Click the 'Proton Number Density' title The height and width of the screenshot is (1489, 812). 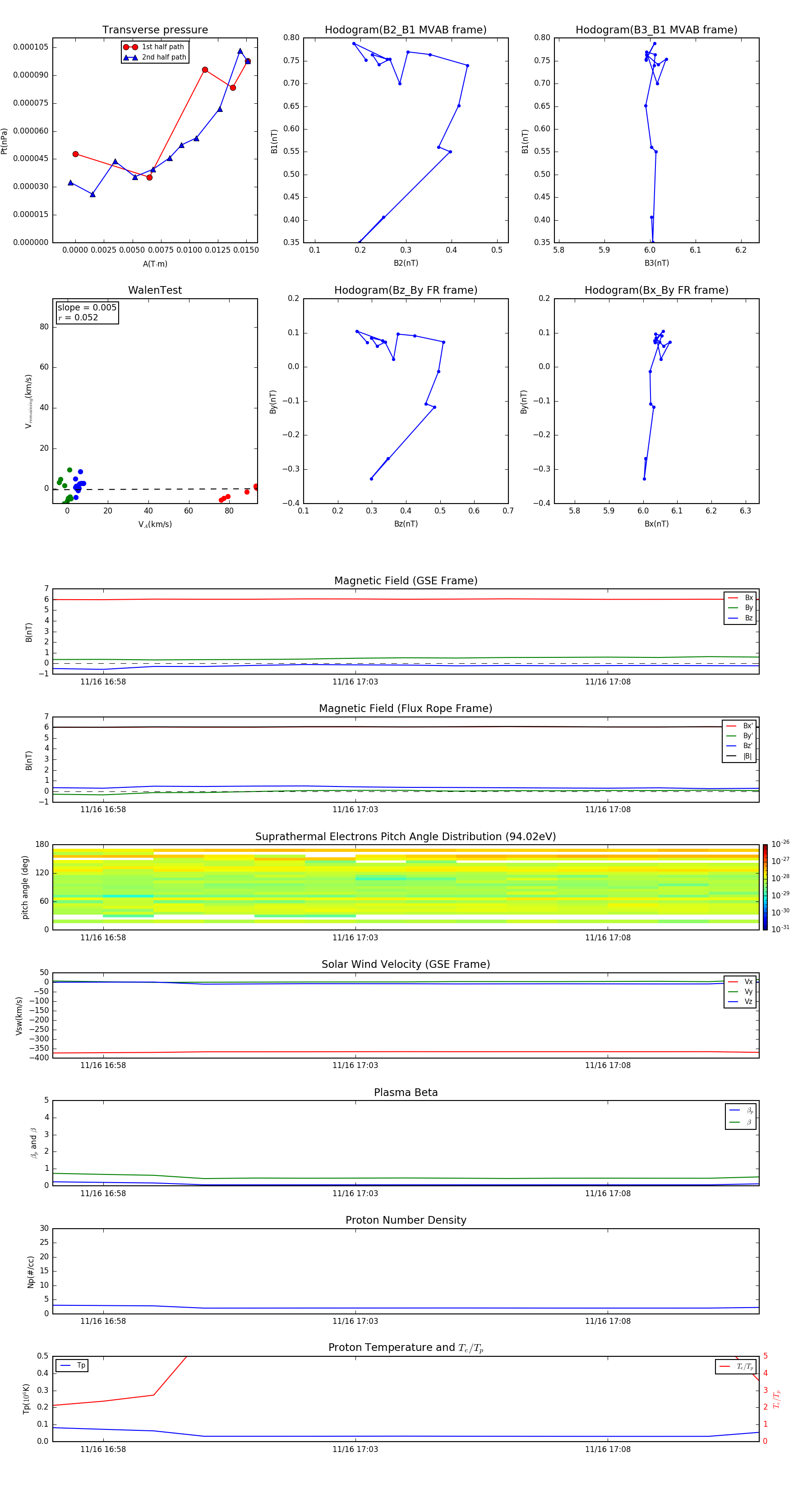[406, 1220]
